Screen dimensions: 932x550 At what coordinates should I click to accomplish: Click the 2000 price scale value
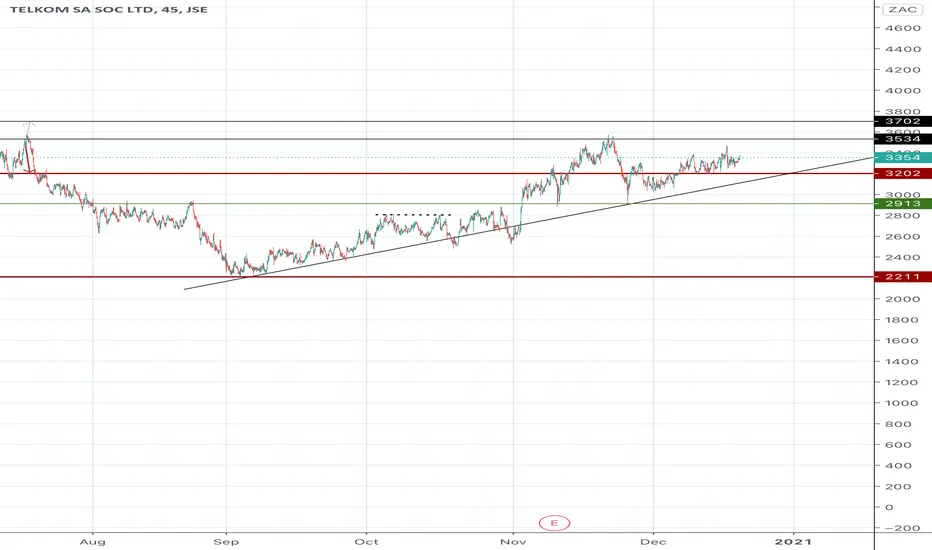pos(902,299)
